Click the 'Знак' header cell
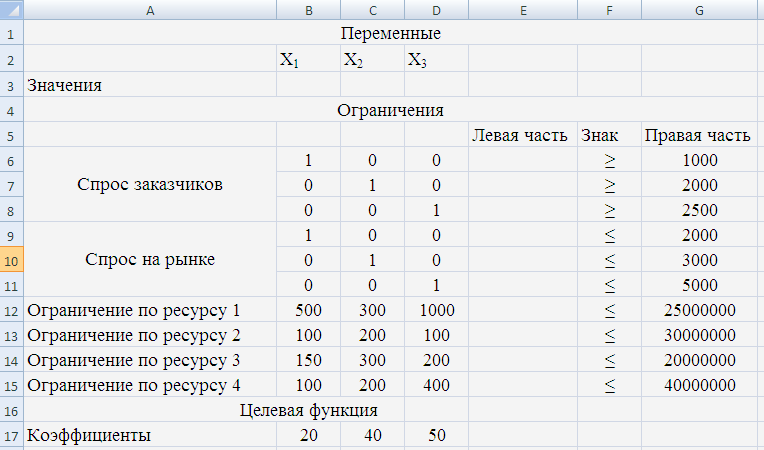This screenshot has width=764, height=450. pos(609,135)
